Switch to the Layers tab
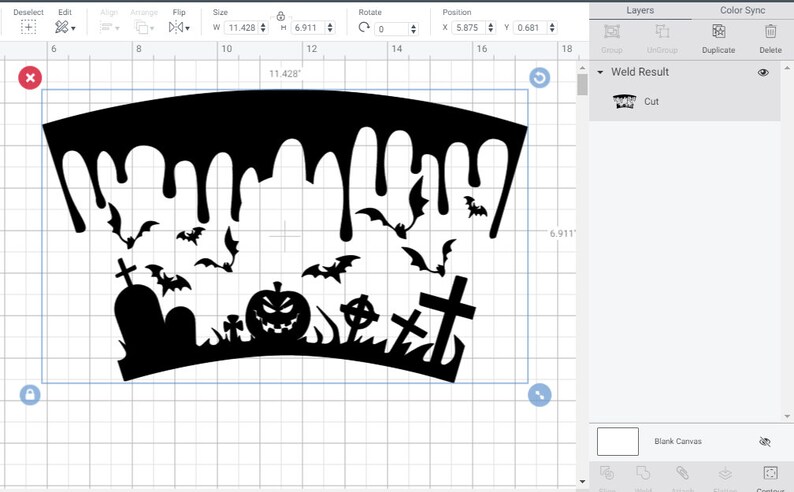794x492 pixels. (640, 10)
